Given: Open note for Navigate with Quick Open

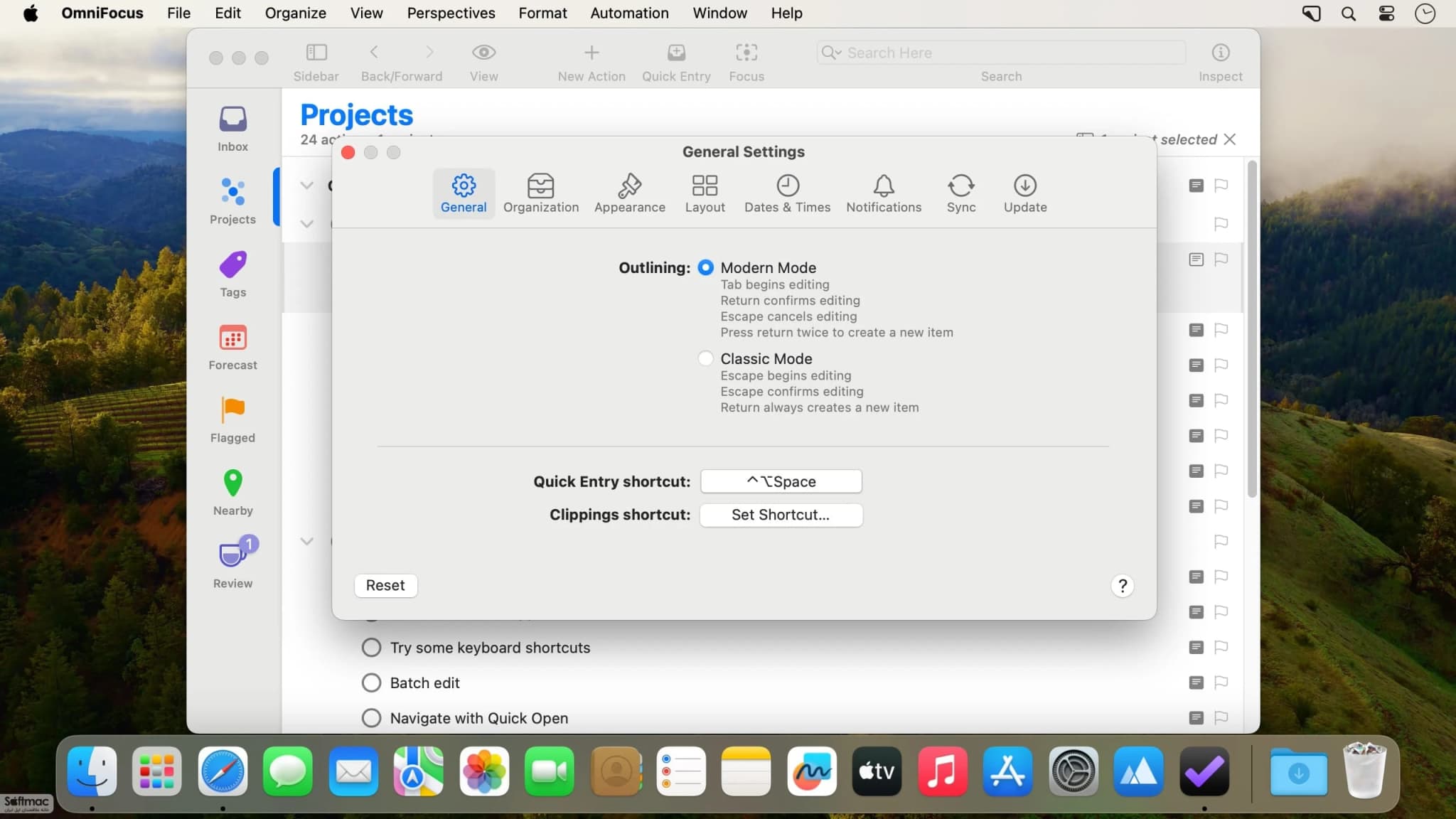Looking at the screenshot, I should pyautogui.click(x=1196, y=717).
